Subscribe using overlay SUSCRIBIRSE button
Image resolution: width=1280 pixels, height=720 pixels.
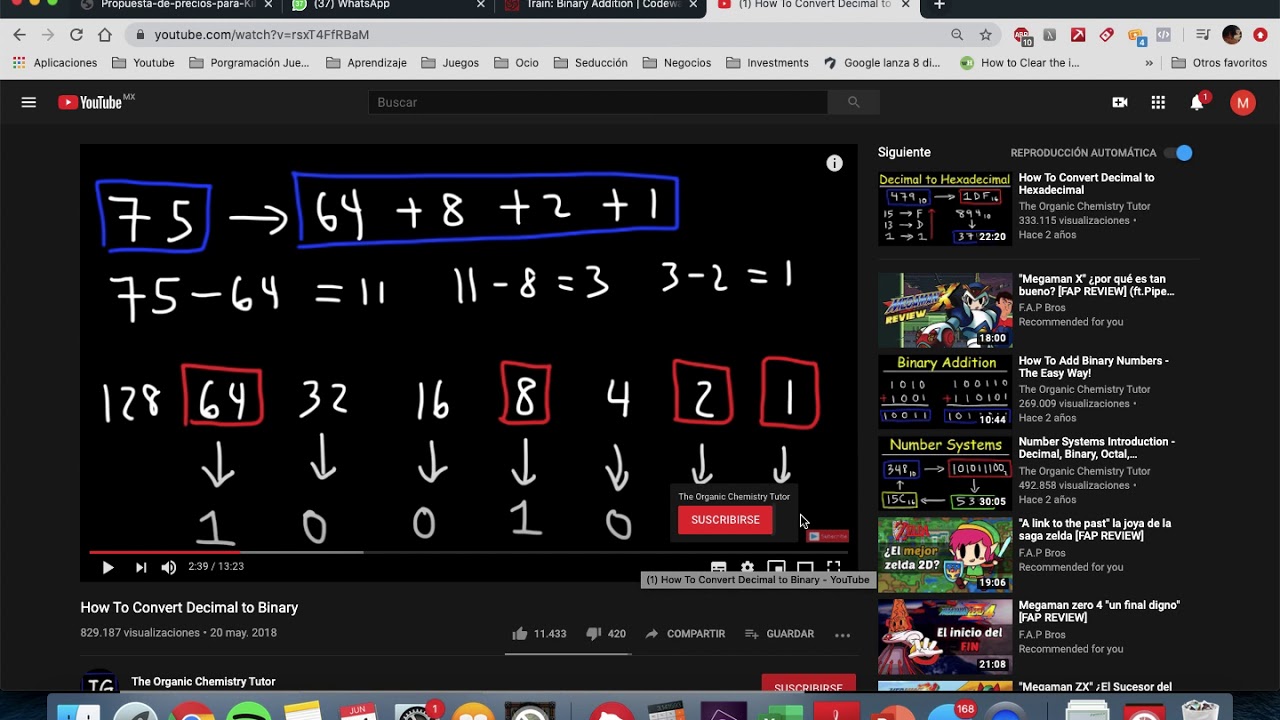click(x=725, y=520)
